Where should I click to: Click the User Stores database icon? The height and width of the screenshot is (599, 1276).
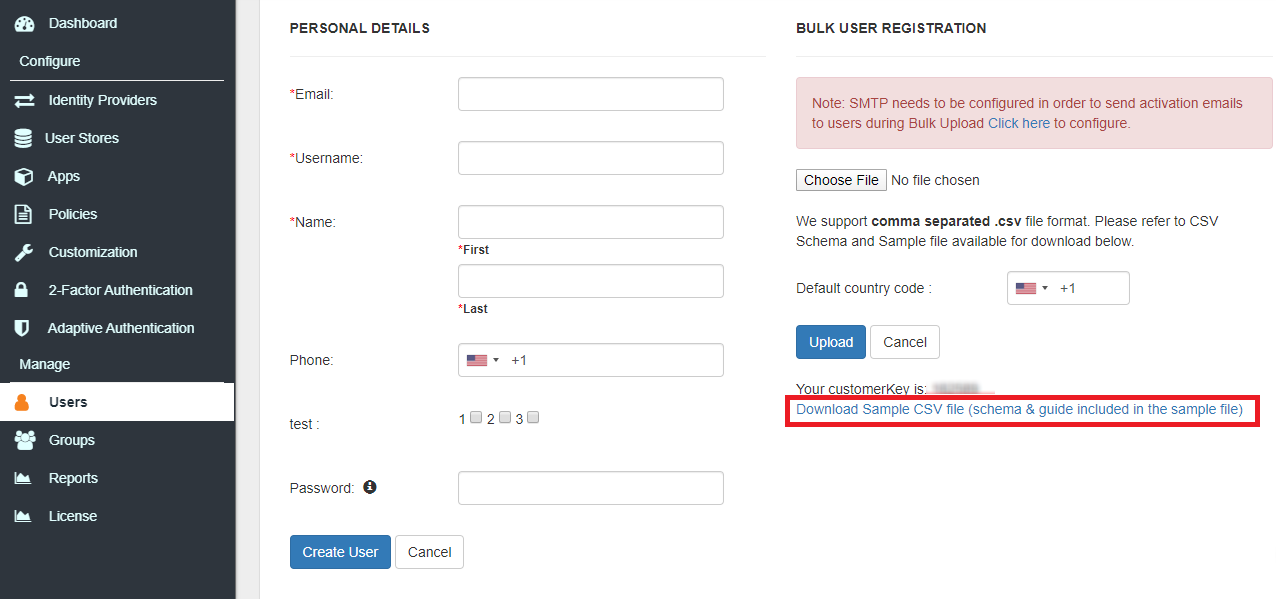(23, 138)
